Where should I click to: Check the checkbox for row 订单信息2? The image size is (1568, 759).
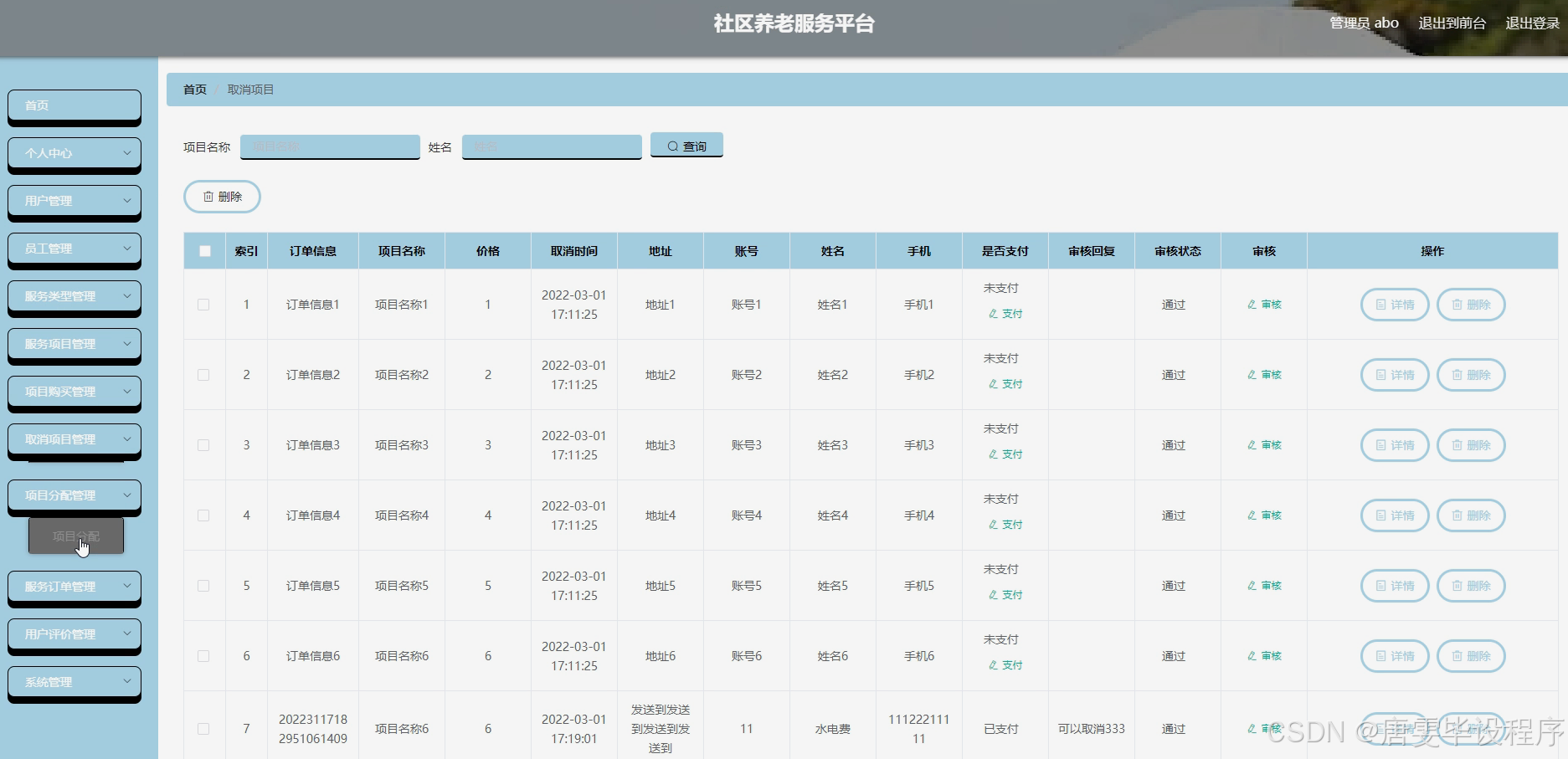(x=203, y=375)
